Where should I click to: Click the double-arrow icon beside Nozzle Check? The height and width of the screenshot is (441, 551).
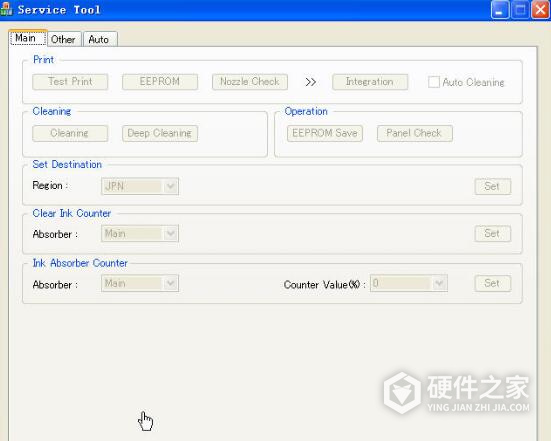311,82
